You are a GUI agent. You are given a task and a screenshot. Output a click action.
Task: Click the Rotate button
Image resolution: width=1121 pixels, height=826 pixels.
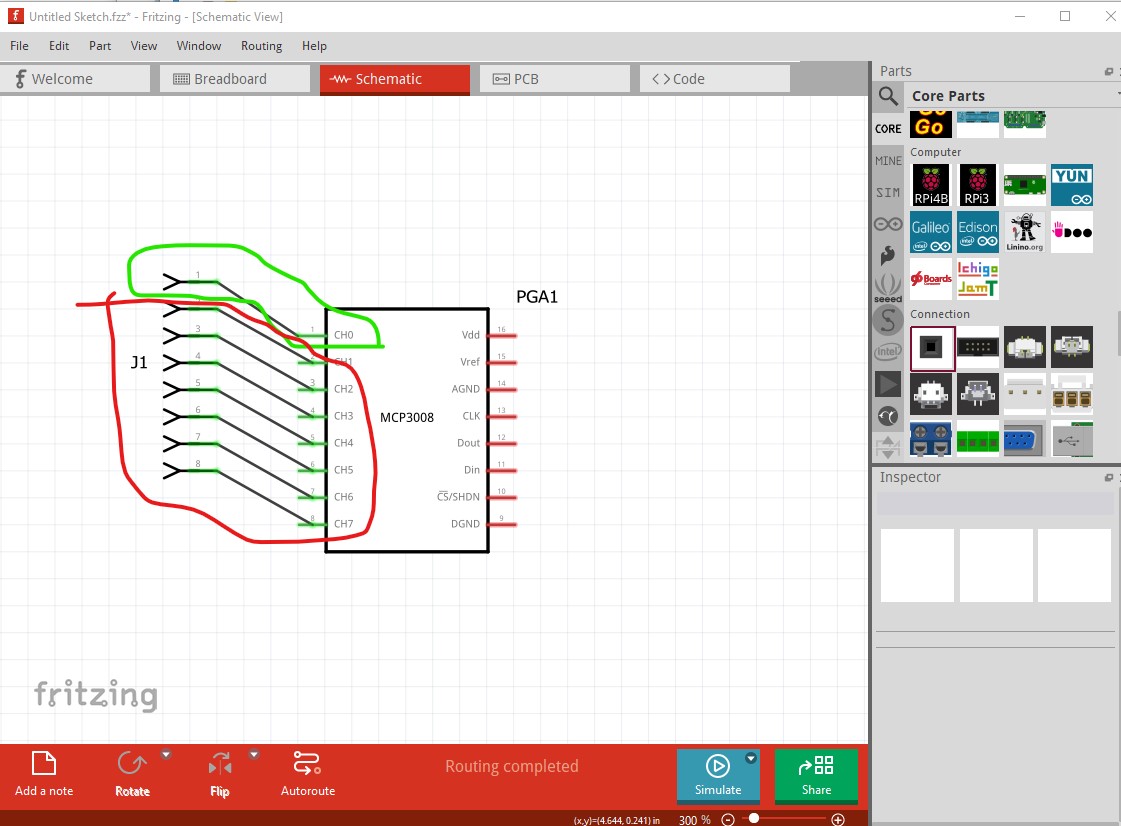pos(132,775)
